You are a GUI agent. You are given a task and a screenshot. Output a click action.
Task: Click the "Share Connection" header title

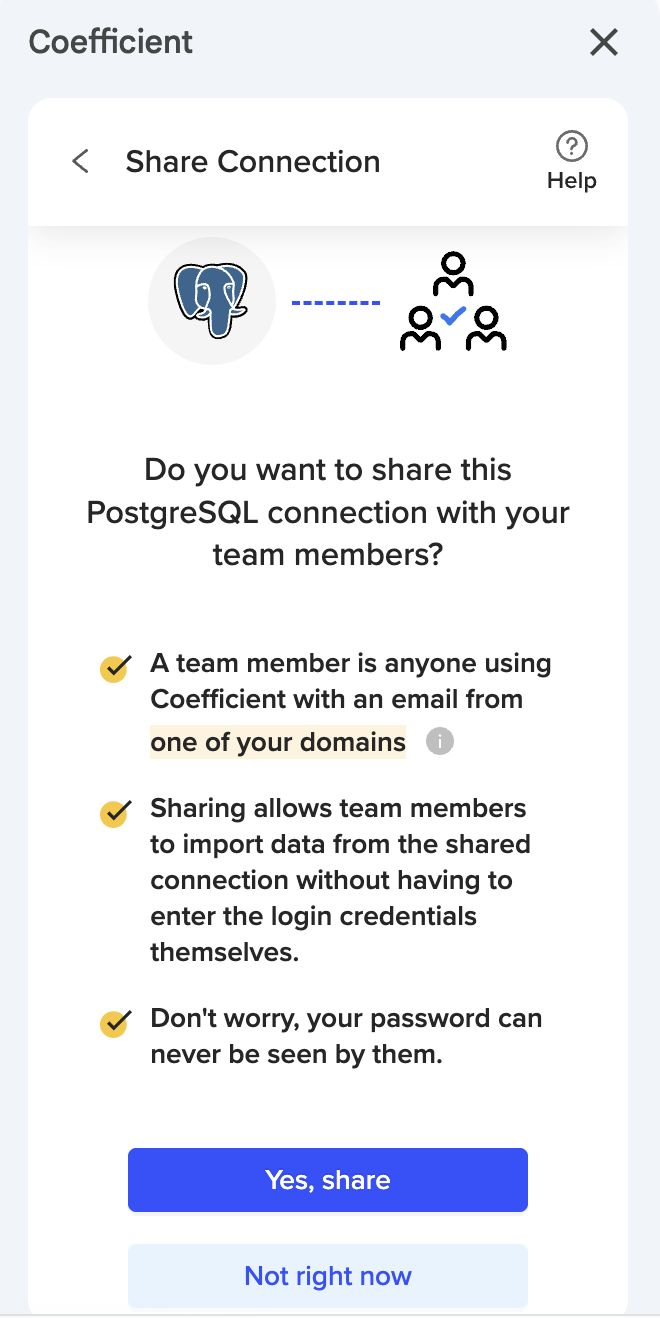click(253, 161)
